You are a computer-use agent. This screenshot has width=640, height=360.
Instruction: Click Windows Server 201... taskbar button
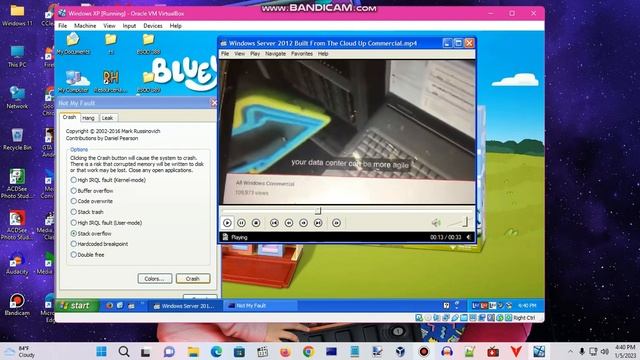(x=184, y=306)
